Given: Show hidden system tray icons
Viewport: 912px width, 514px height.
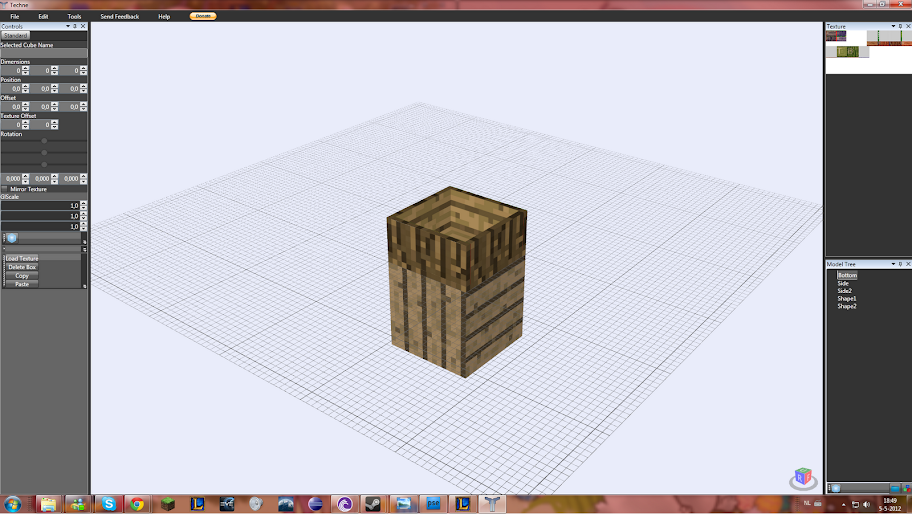Looking at the screenshot, I should [843, 505].
